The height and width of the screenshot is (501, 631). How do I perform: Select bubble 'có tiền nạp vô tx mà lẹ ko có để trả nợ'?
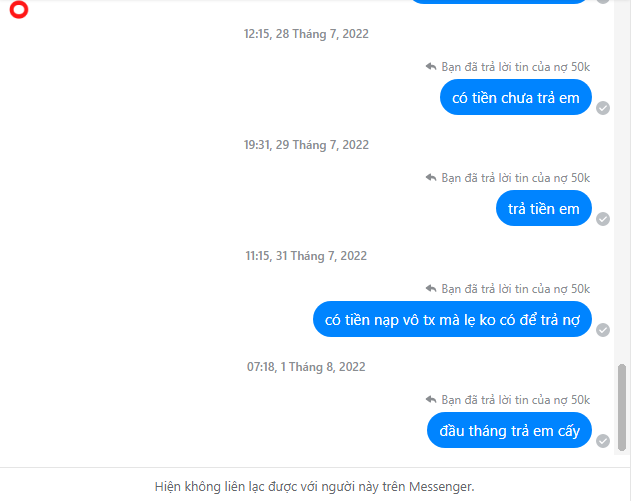452,320
